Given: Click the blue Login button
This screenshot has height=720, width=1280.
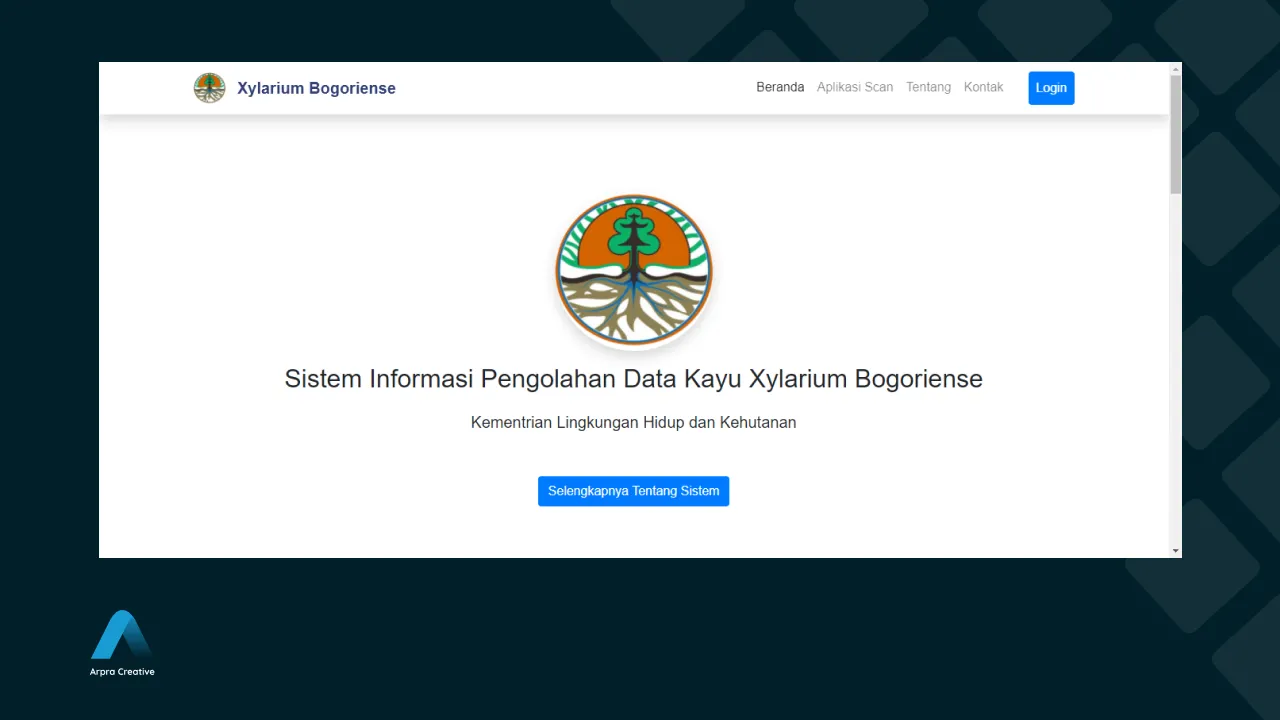Looking at the screenshot, I should (1051, 88).
